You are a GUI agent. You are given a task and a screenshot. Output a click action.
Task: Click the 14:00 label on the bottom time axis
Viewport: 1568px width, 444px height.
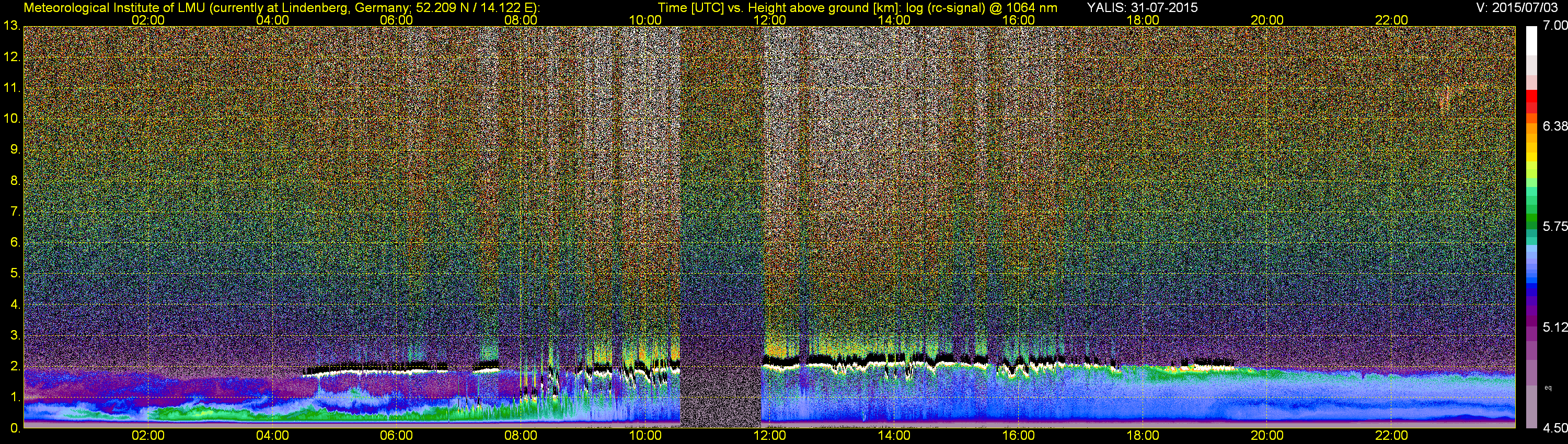click(x=894, y=436)
